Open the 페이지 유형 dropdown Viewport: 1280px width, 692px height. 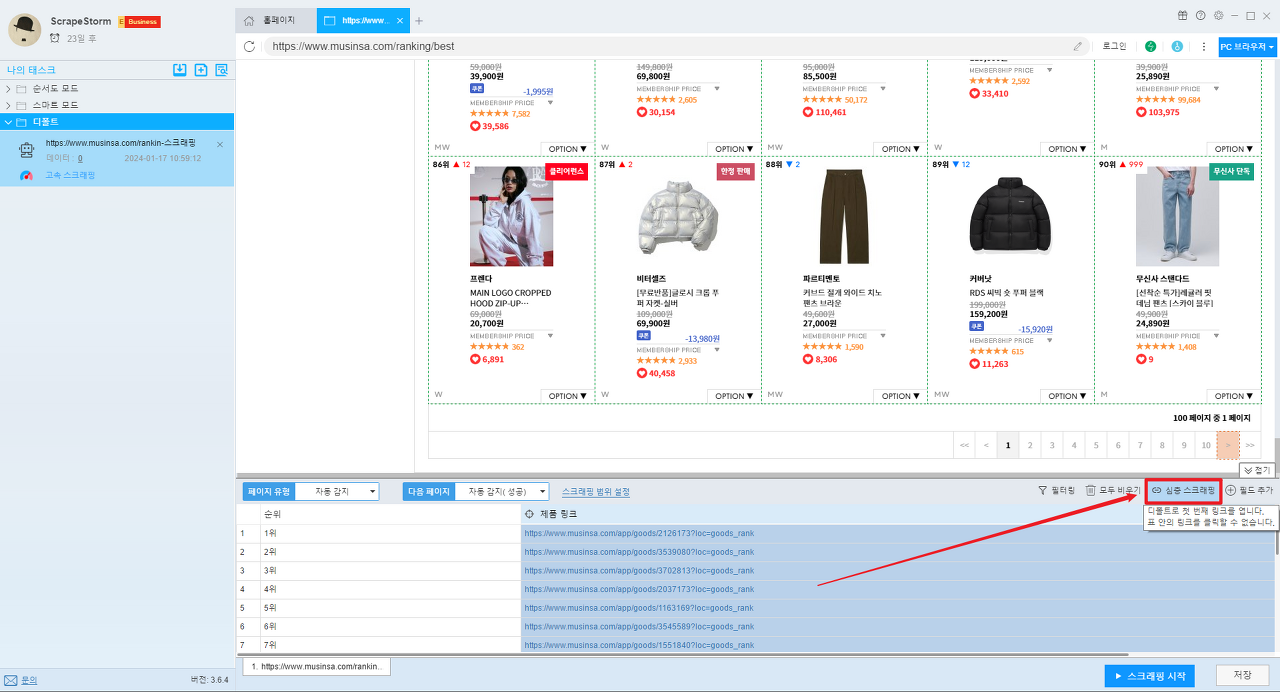(337, 492)
